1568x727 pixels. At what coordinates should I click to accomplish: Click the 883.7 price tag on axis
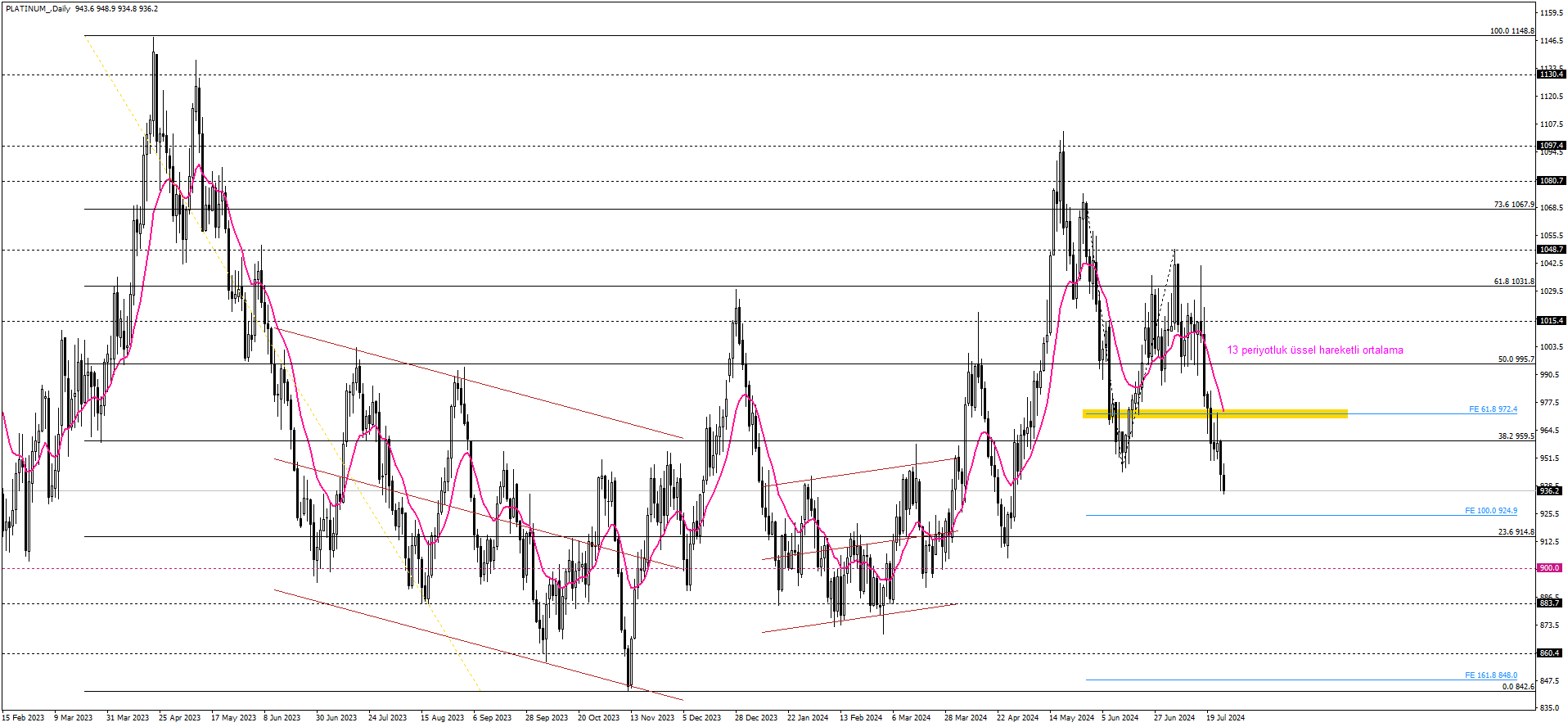[1549, 603]
